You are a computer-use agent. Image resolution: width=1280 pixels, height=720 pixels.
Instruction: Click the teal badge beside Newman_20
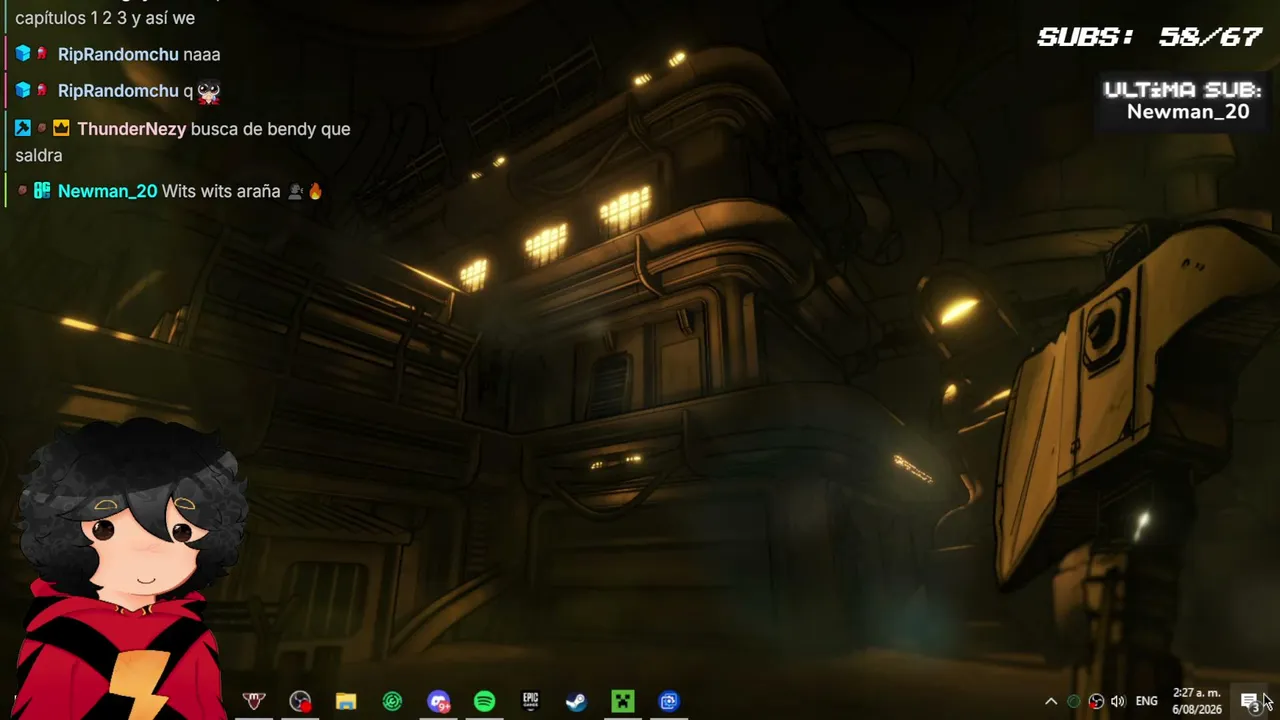(x=42, y=191)
